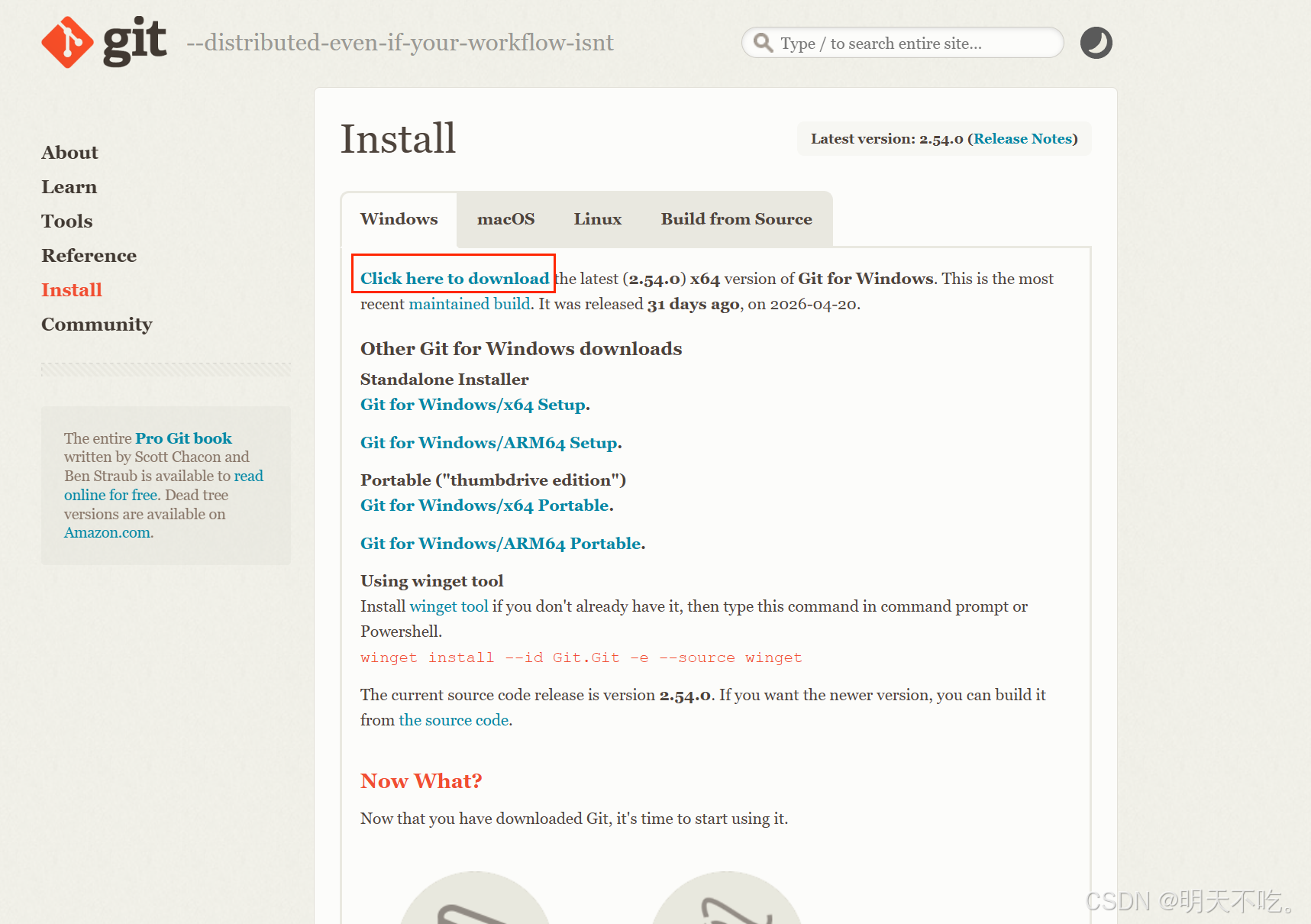The image size is (1311, 924).
Task: Click the 'Now What?' heading
Action: [x=421, y=781]
